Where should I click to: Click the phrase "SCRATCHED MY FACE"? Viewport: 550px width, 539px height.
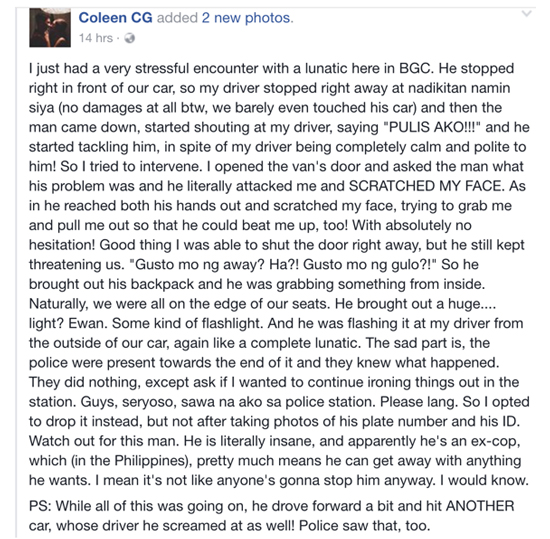pos(427,186)
